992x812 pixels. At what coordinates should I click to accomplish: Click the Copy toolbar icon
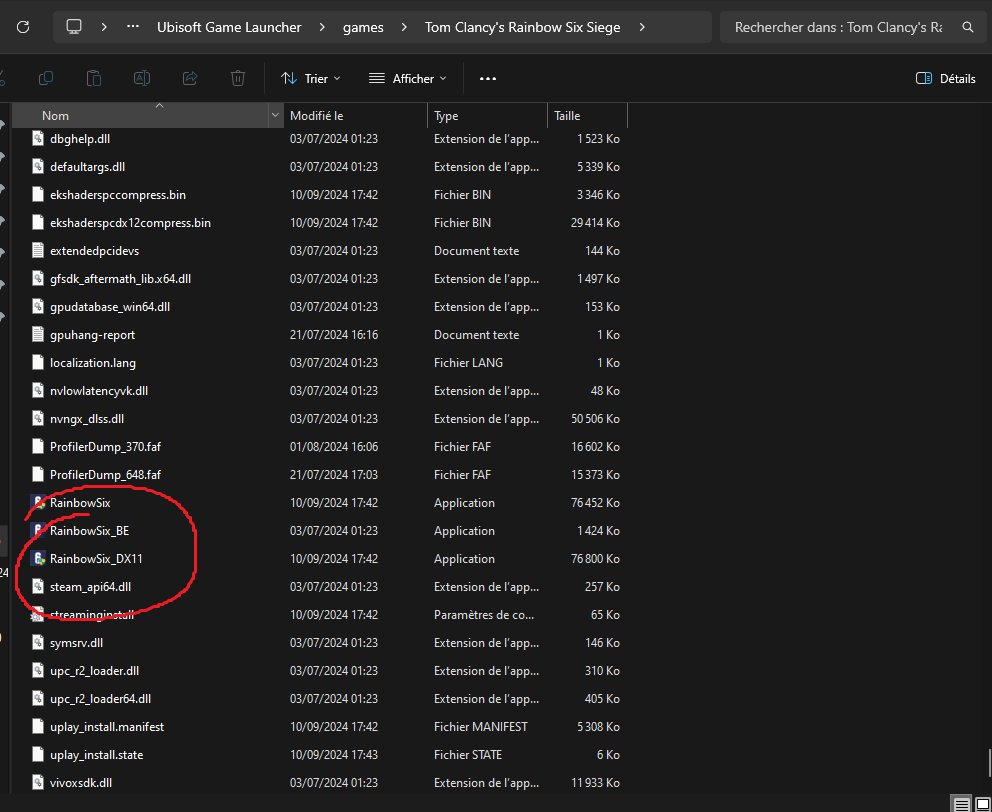46,78
